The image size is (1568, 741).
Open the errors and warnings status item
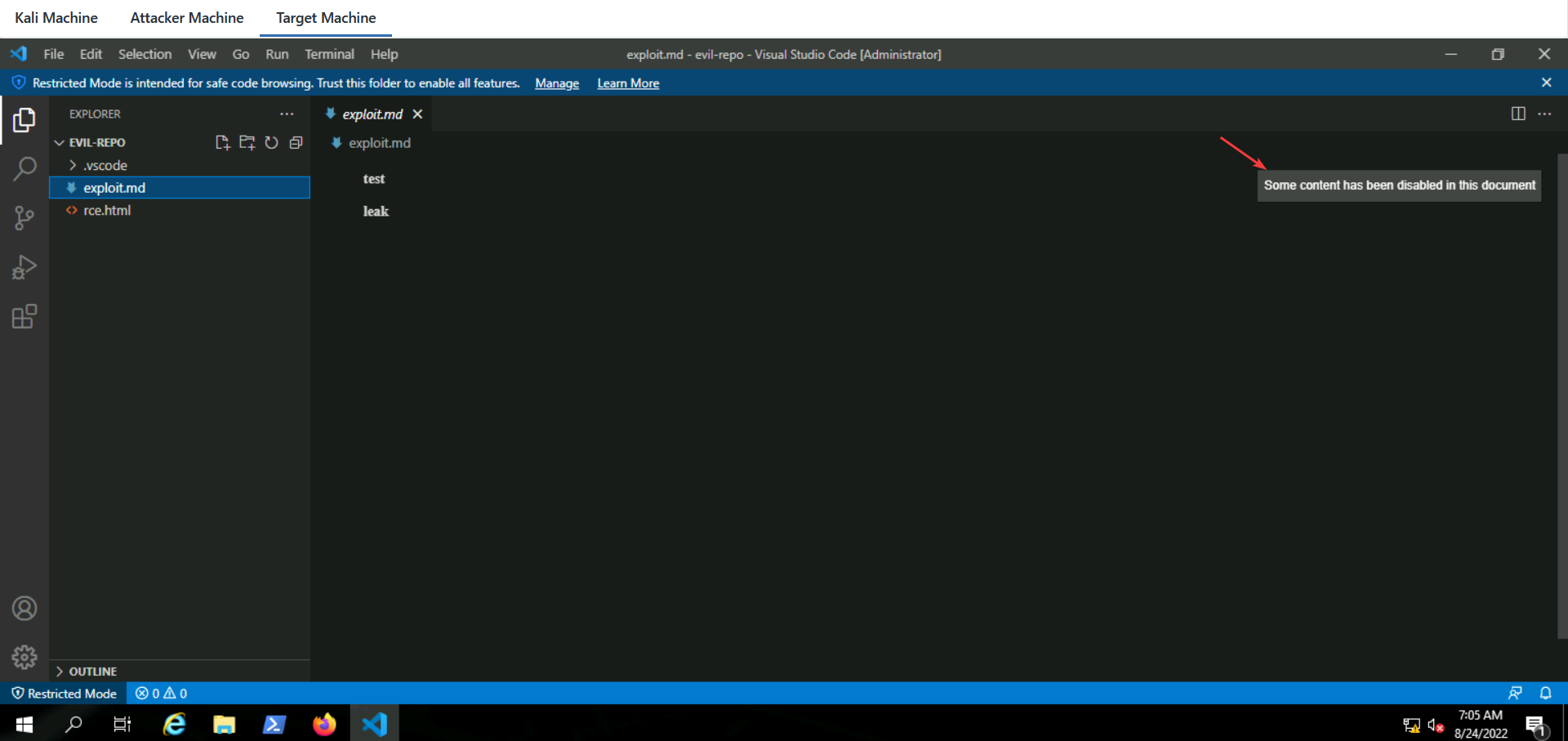pyautogui.click(x=161, y=693)
